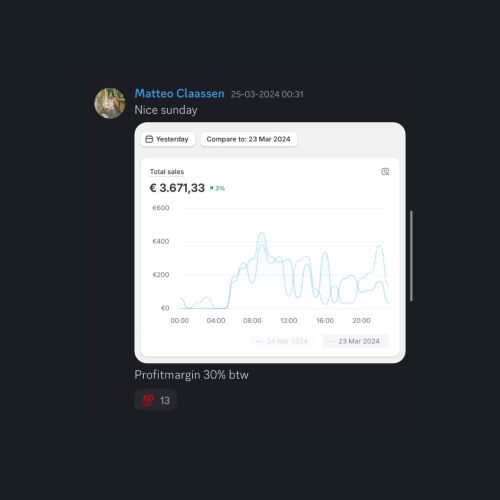
Task: Click the vertical scrollbar beside the chart
Action: [411, 256]
